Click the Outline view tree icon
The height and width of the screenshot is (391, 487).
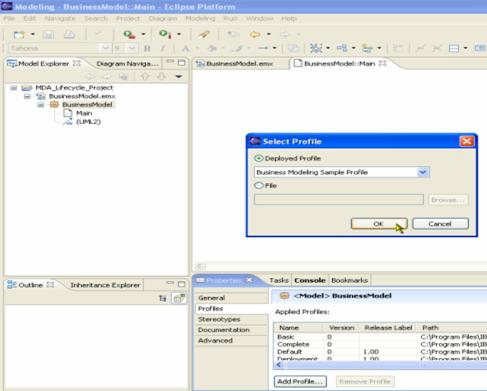point(163,298)
